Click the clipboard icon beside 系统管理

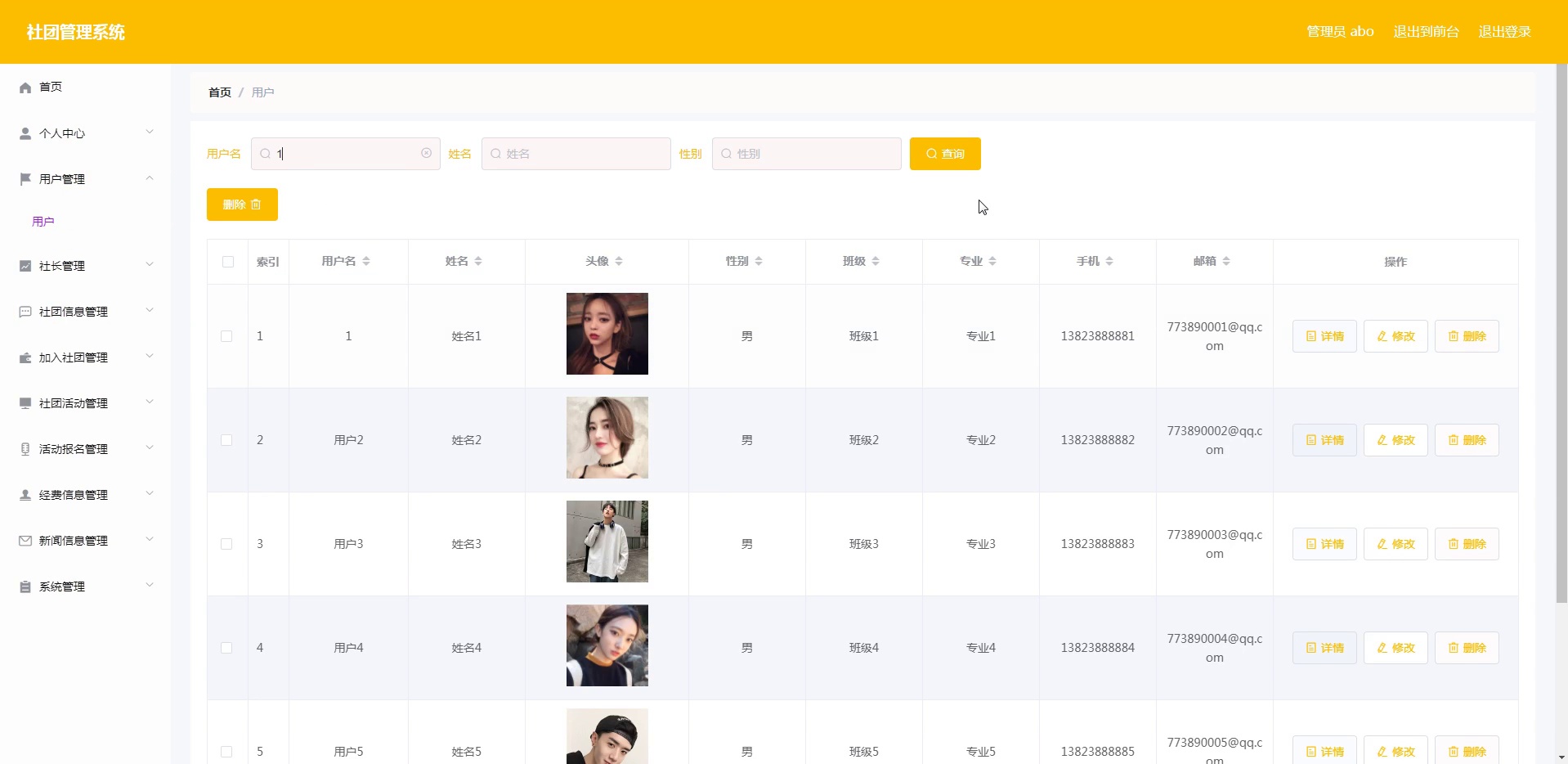point(25,586)
